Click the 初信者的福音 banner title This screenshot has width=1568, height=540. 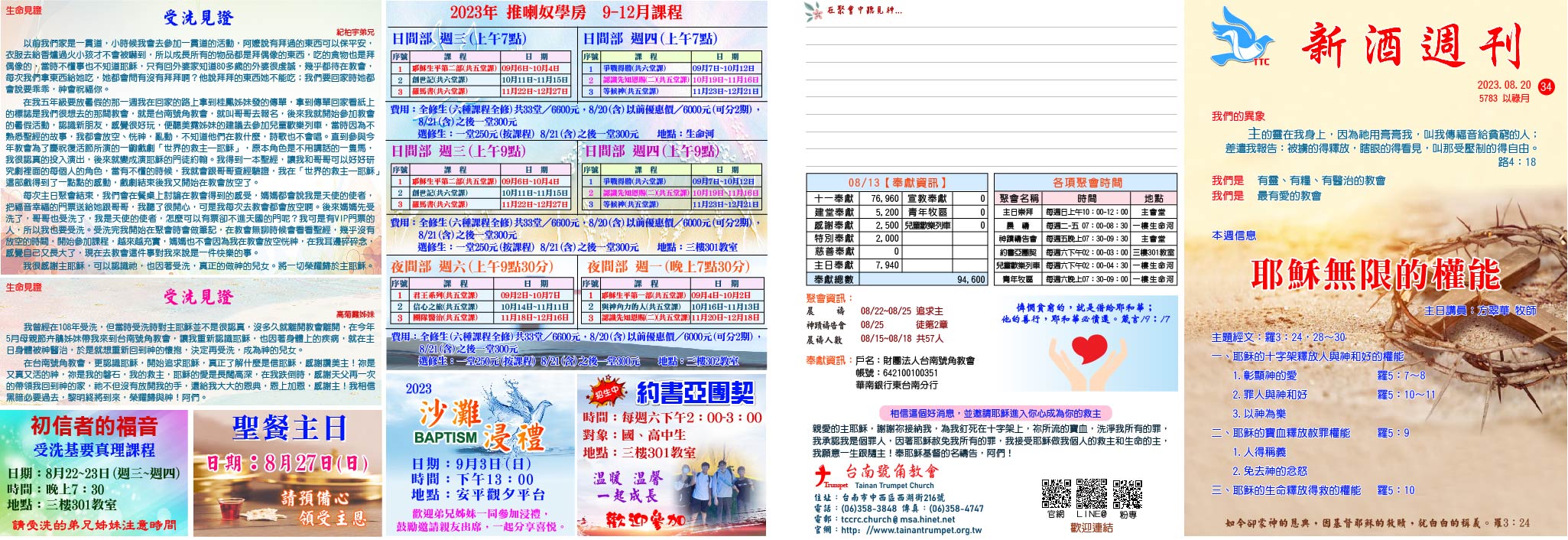pos(93,426)
